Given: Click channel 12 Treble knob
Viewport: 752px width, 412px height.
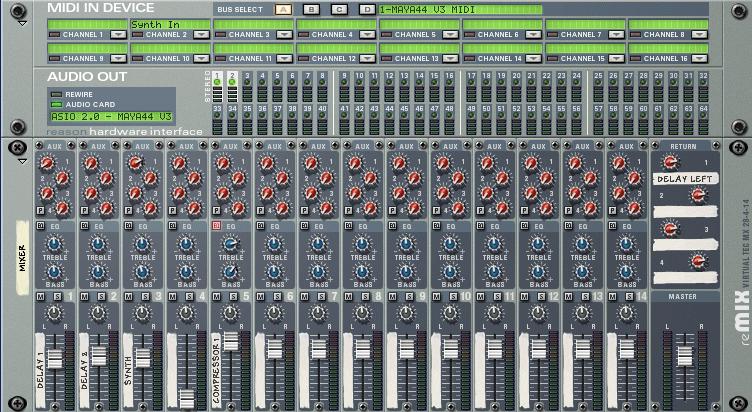Looking at the screenshot, I should 538,245.
